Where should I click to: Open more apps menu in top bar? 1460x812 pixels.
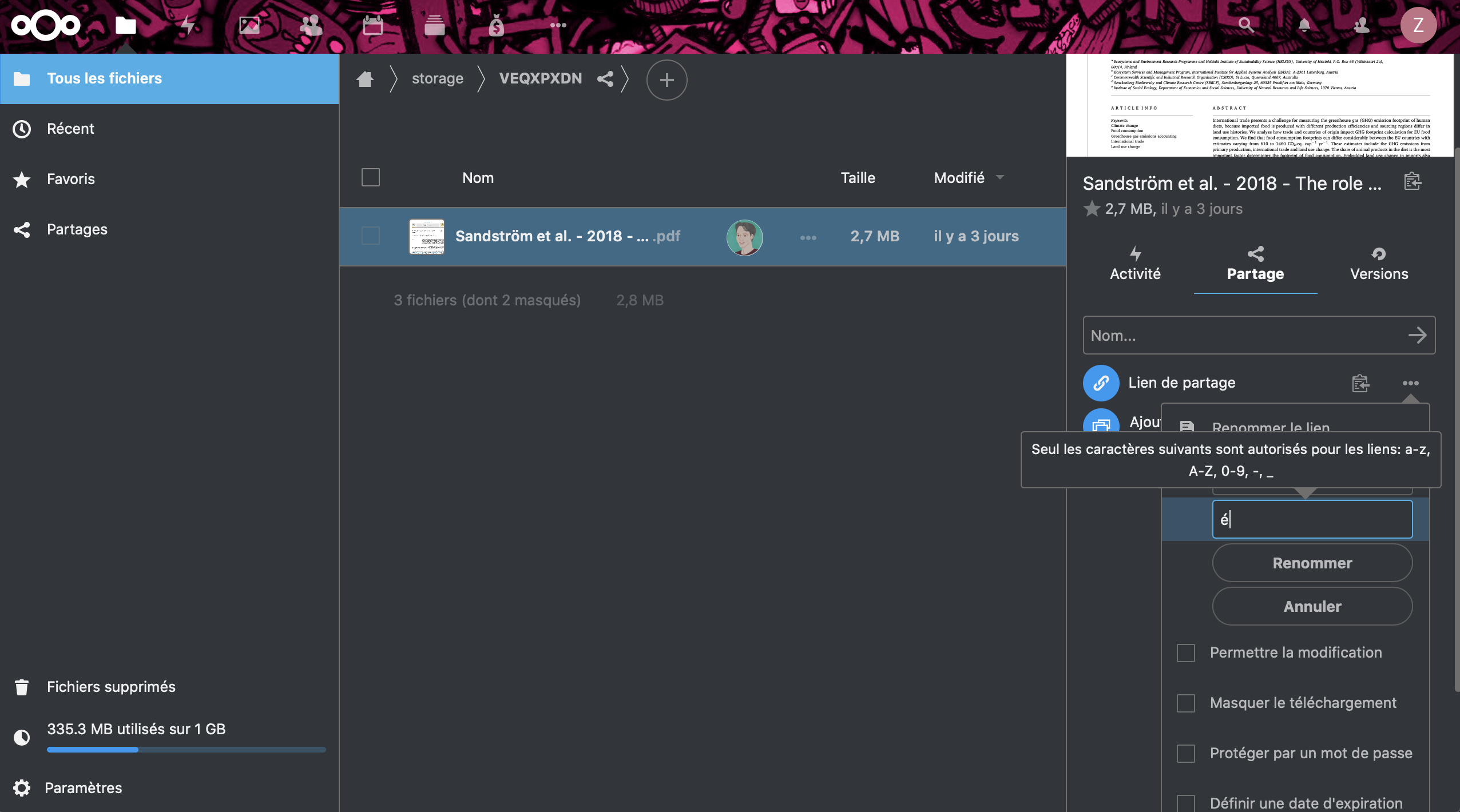pyautogui.click(x=558, y=25)
